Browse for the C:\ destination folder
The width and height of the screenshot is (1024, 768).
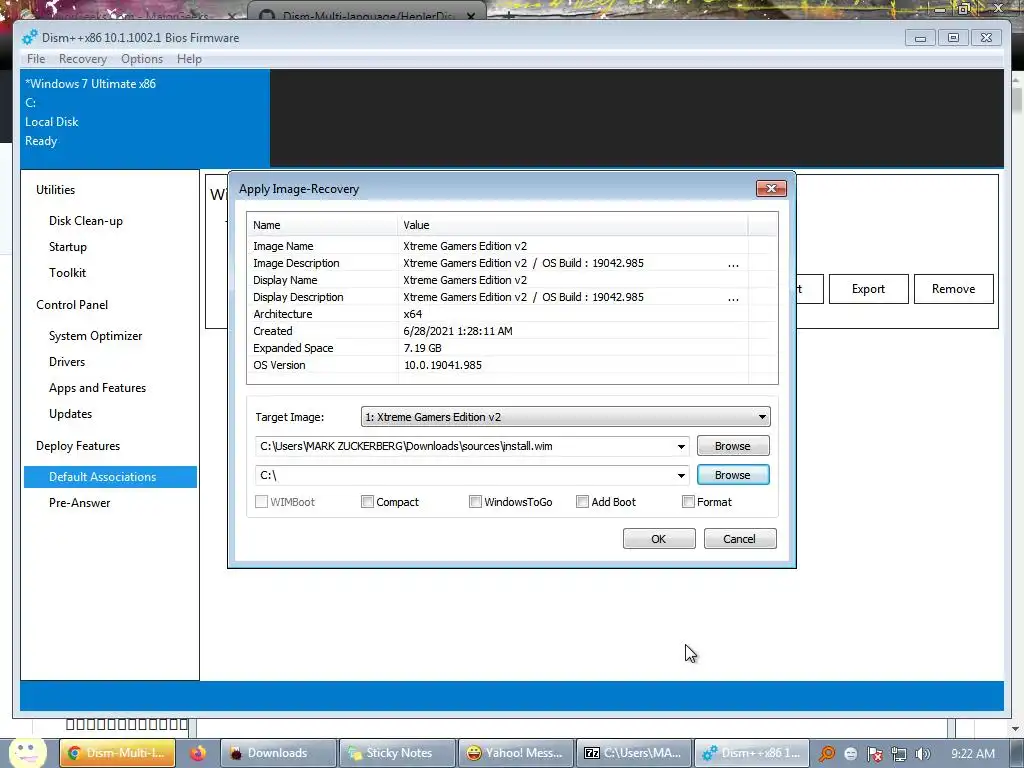click(733, 475)
